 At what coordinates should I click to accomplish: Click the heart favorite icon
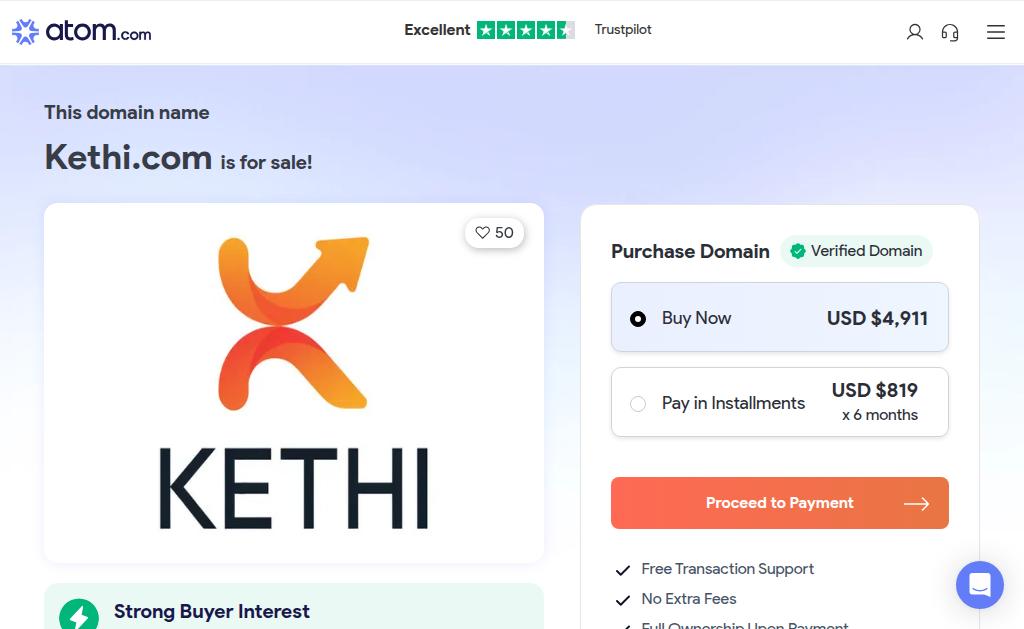483,233
